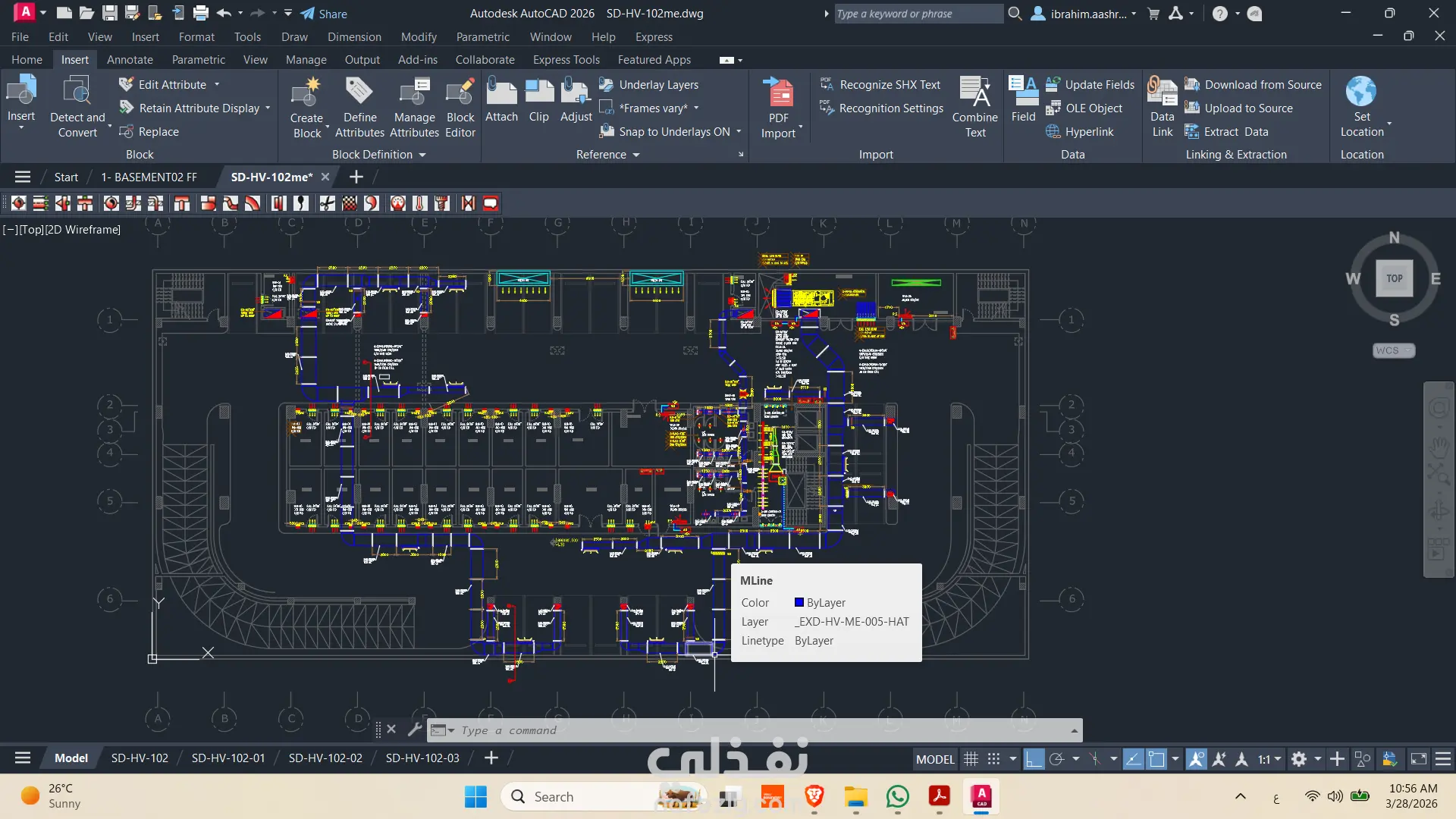Image resolution: width=1456 pixels, height=819 pixels.
Task: Open the Block Editor tool
Action: pyautogui.click(x=460, y=93)
